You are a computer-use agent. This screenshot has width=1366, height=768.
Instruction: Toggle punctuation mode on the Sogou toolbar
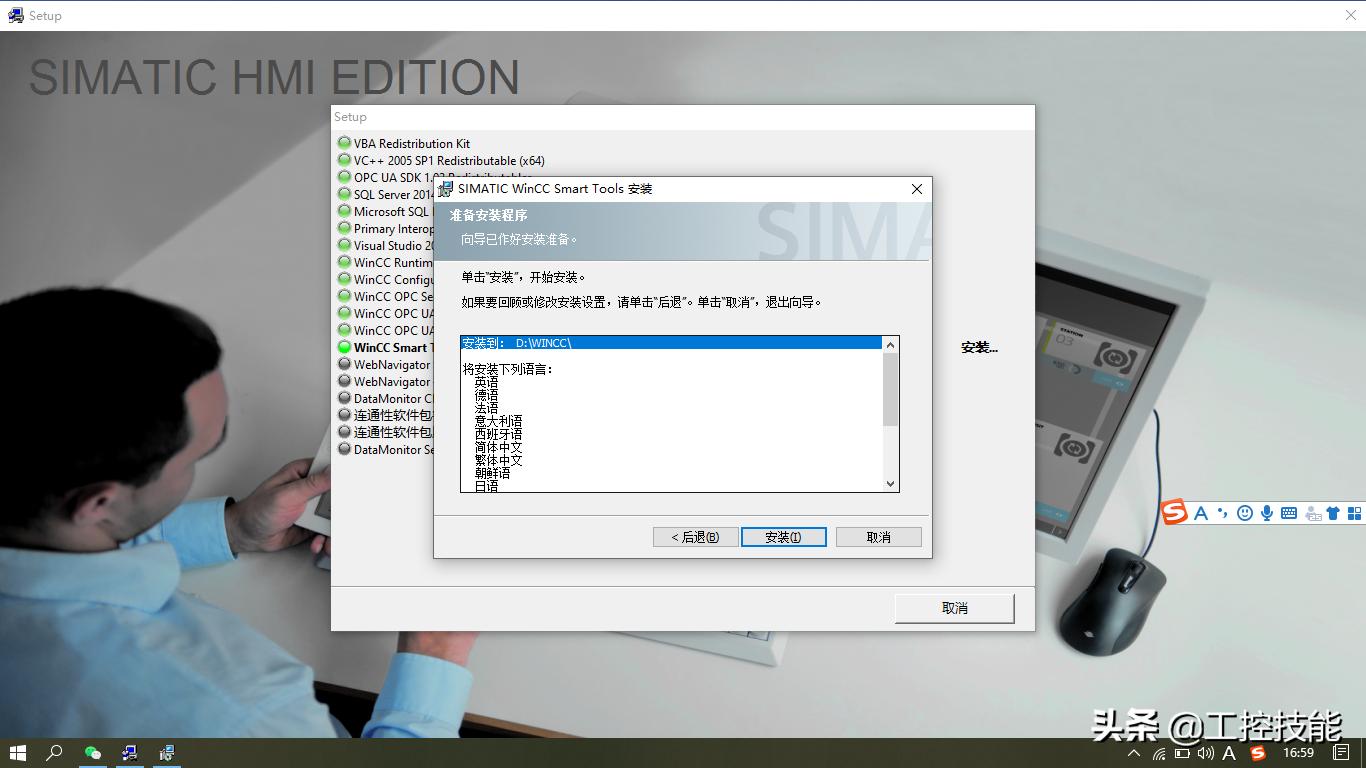point(1223,513)
